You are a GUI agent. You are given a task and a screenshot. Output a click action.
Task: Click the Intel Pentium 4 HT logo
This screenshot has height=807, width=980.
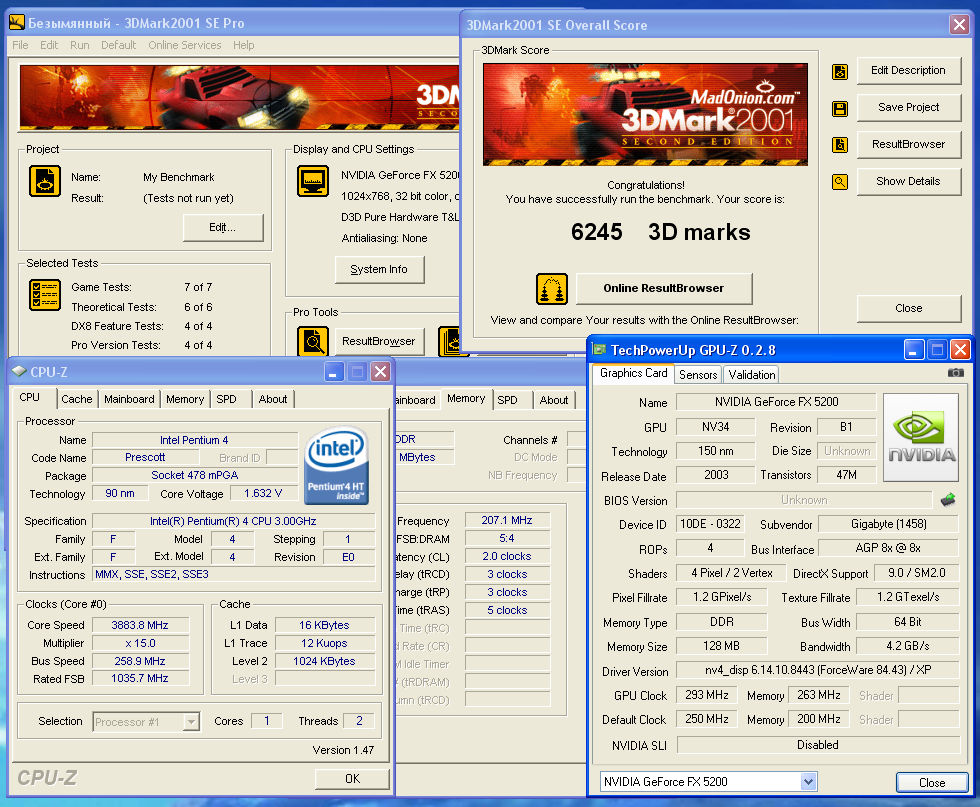[x=336, y=465]
